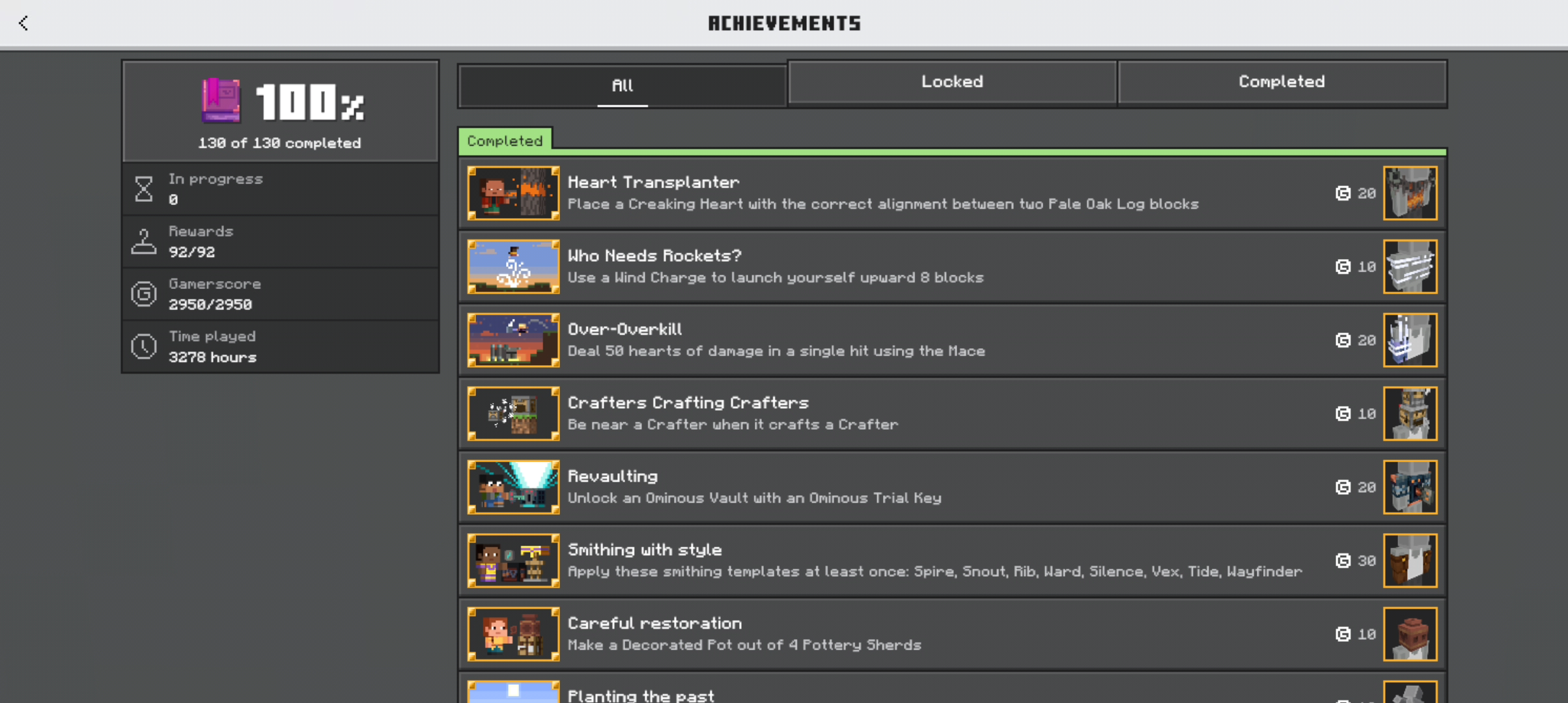
Task: Click the pink achievements book icon
Action: pos(221,101)
